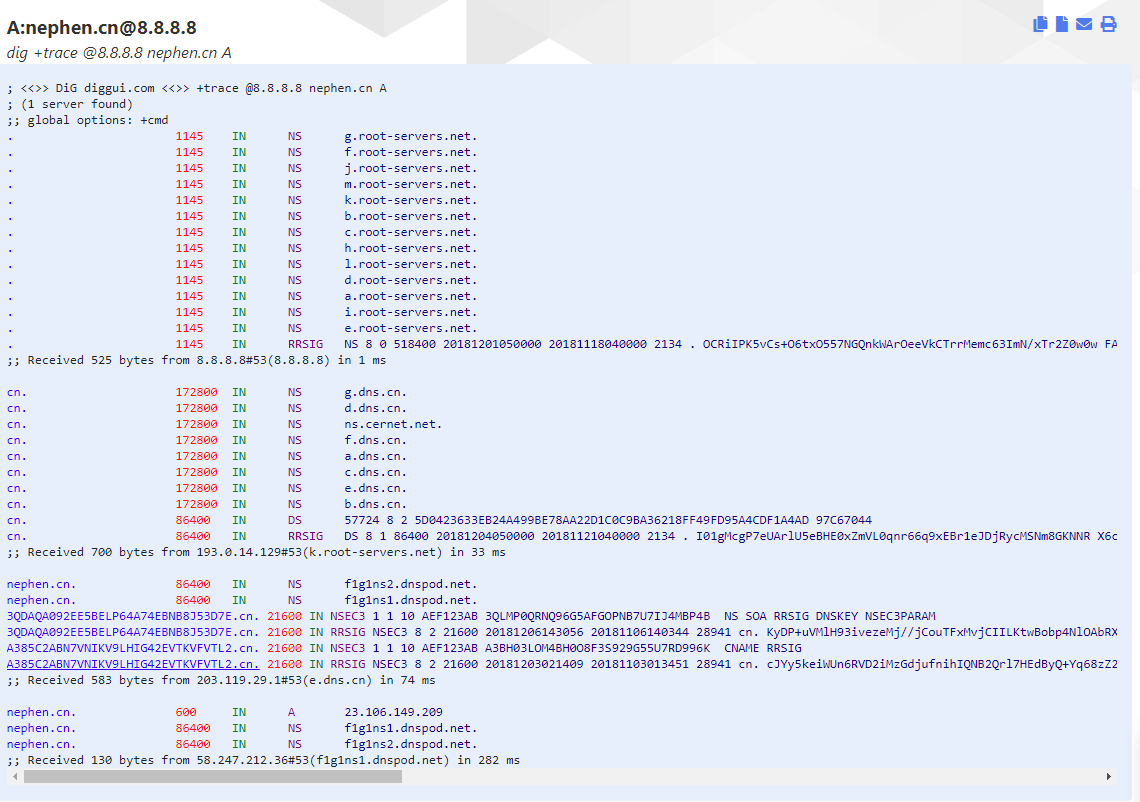Click 'Received 583 bytes from 203.119.29.1' line
This screenshot has height=802, width=1140.
click(221, 680)
